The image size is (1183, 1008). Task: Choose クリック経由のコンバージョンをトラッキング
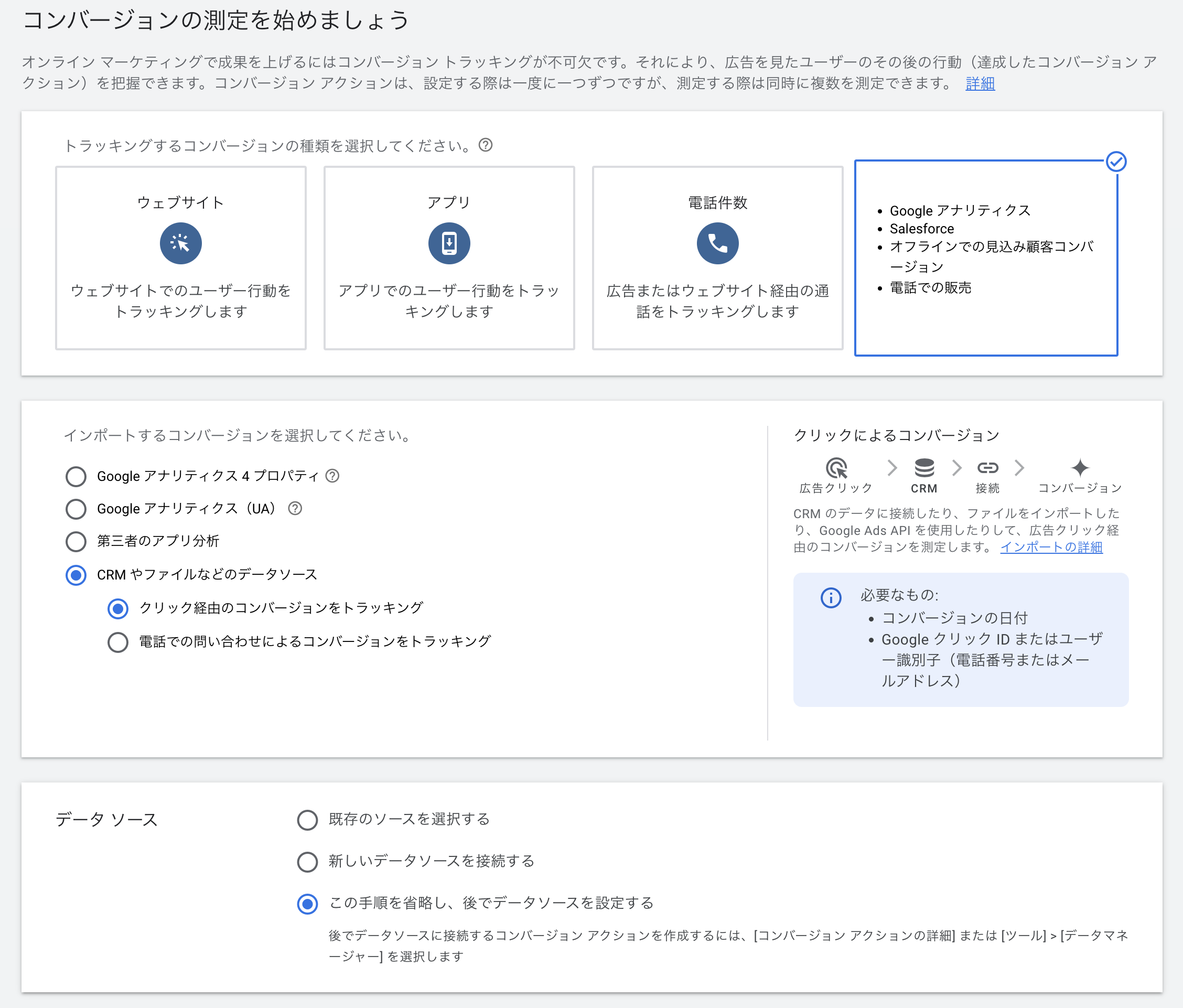[x=117, y=609]
